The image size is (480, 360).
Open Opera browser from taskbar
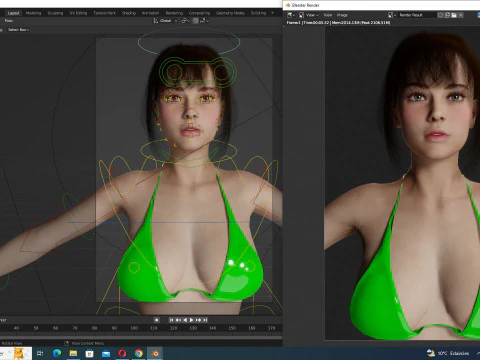[x=122, y=353]
